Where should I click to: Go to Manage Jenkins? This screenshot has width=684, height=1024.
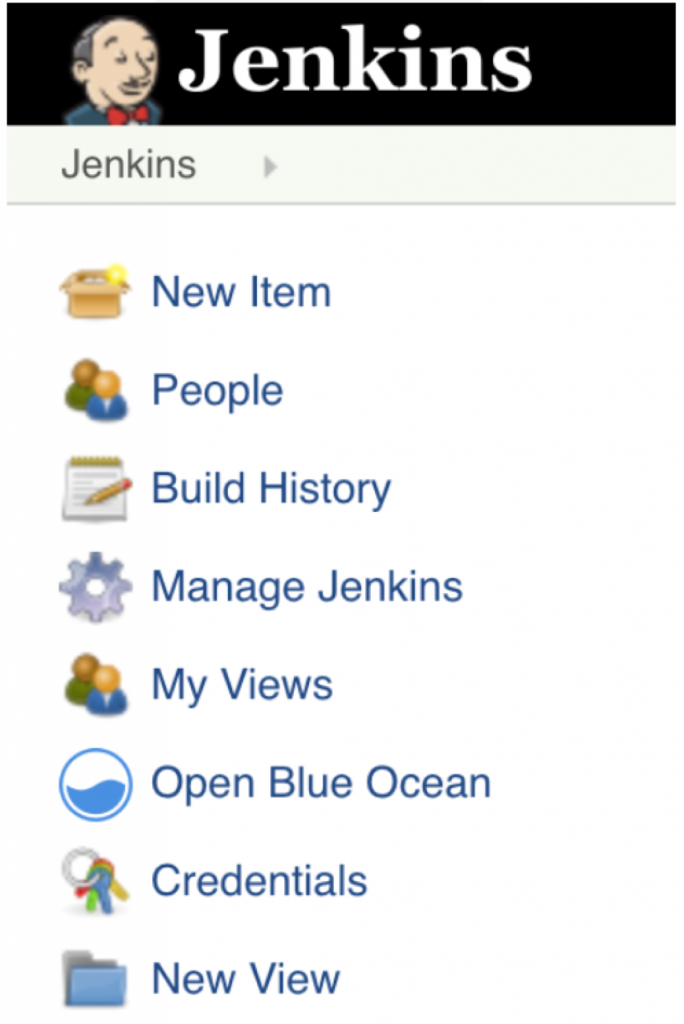pos(306,586)
